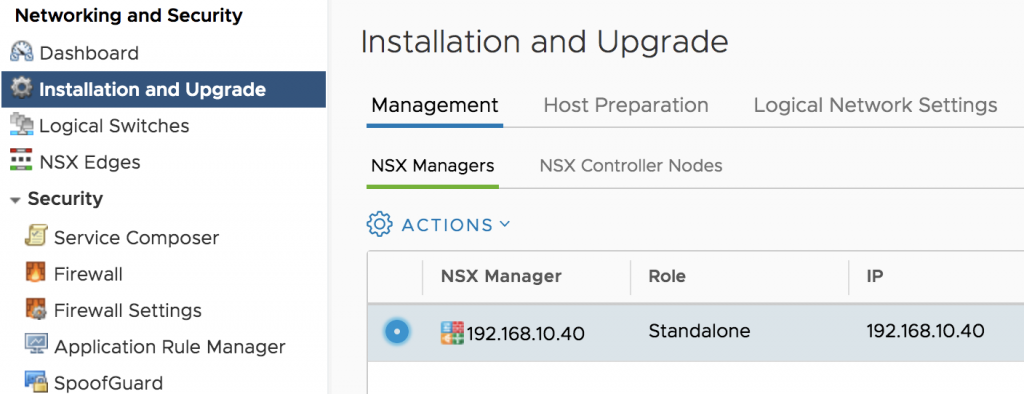Image resolution: width=1024 pixels, height=394 pixels.
Task: Open the NSX Managers sub-tab
Action: click(x=432, y=166)
